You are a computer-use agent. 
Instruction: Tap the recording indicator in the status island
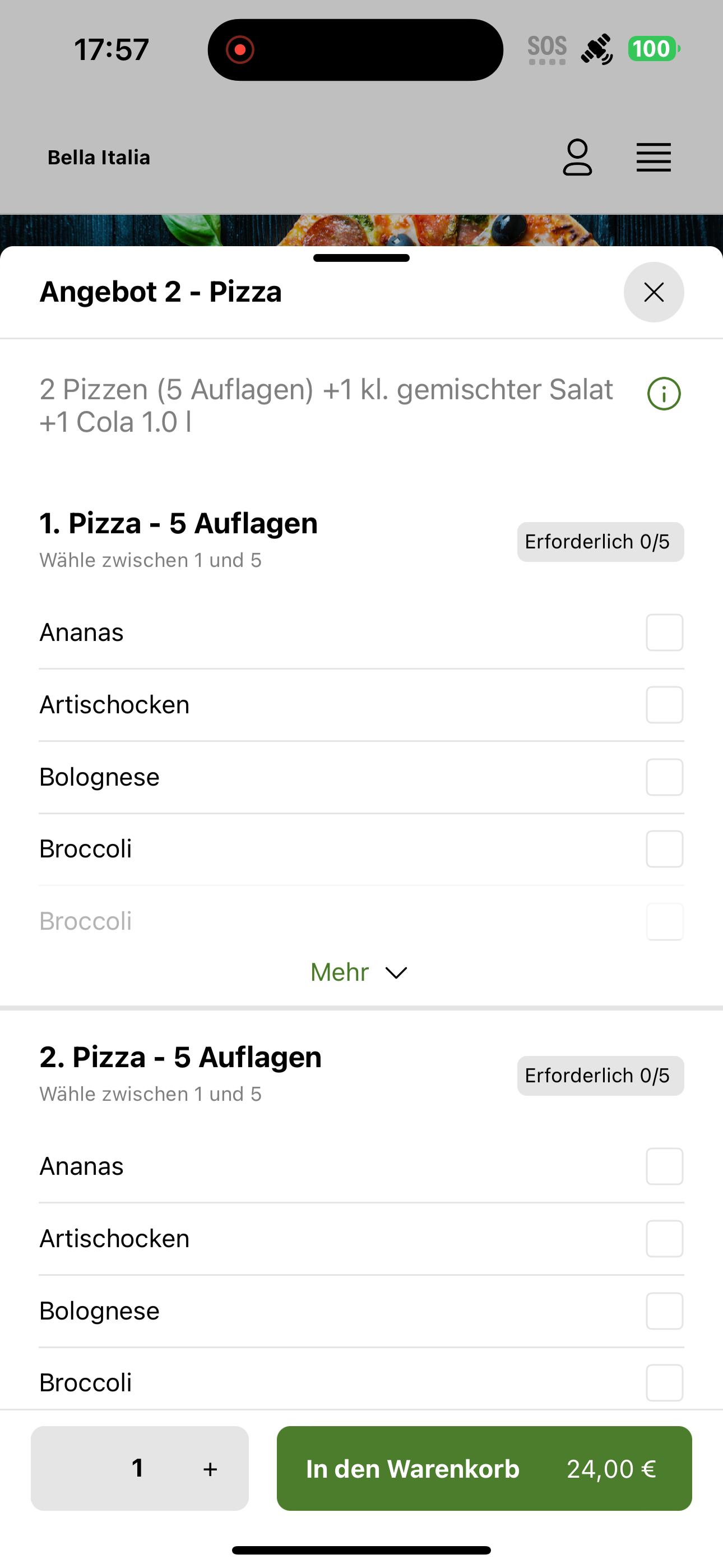point(240,49)
